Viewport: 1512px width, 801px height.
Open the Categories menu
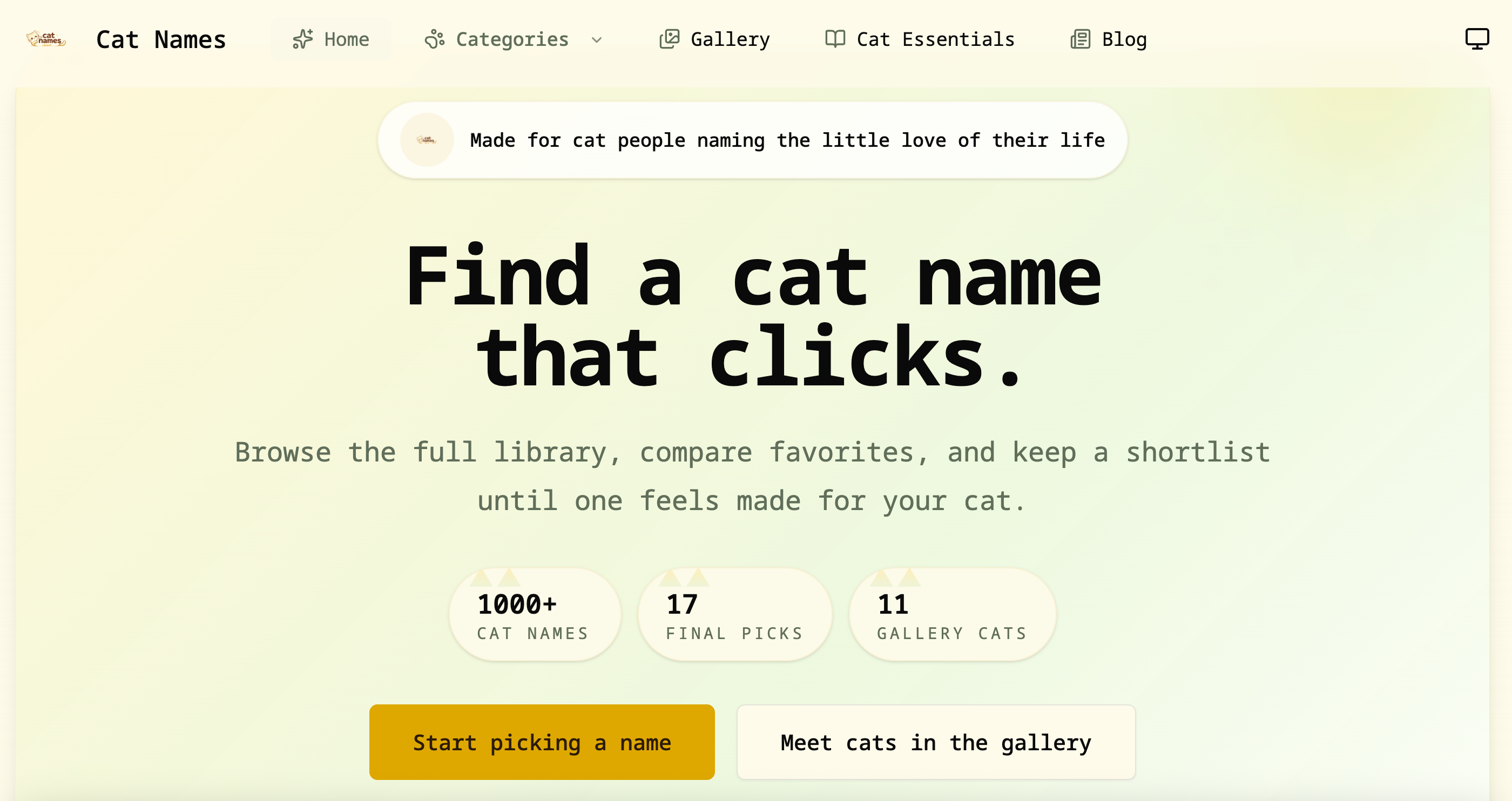coord(512,39)
